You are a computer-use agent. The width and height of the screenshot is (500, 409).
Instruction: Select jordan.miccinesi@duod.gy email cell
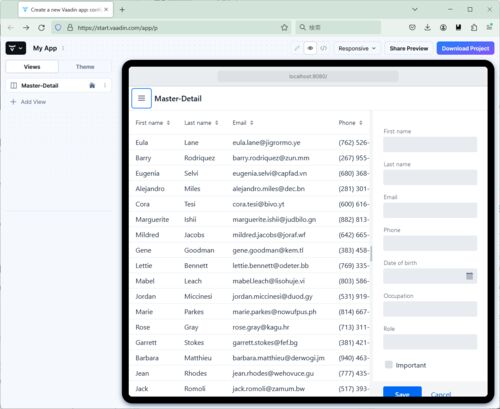click(272, 296)
